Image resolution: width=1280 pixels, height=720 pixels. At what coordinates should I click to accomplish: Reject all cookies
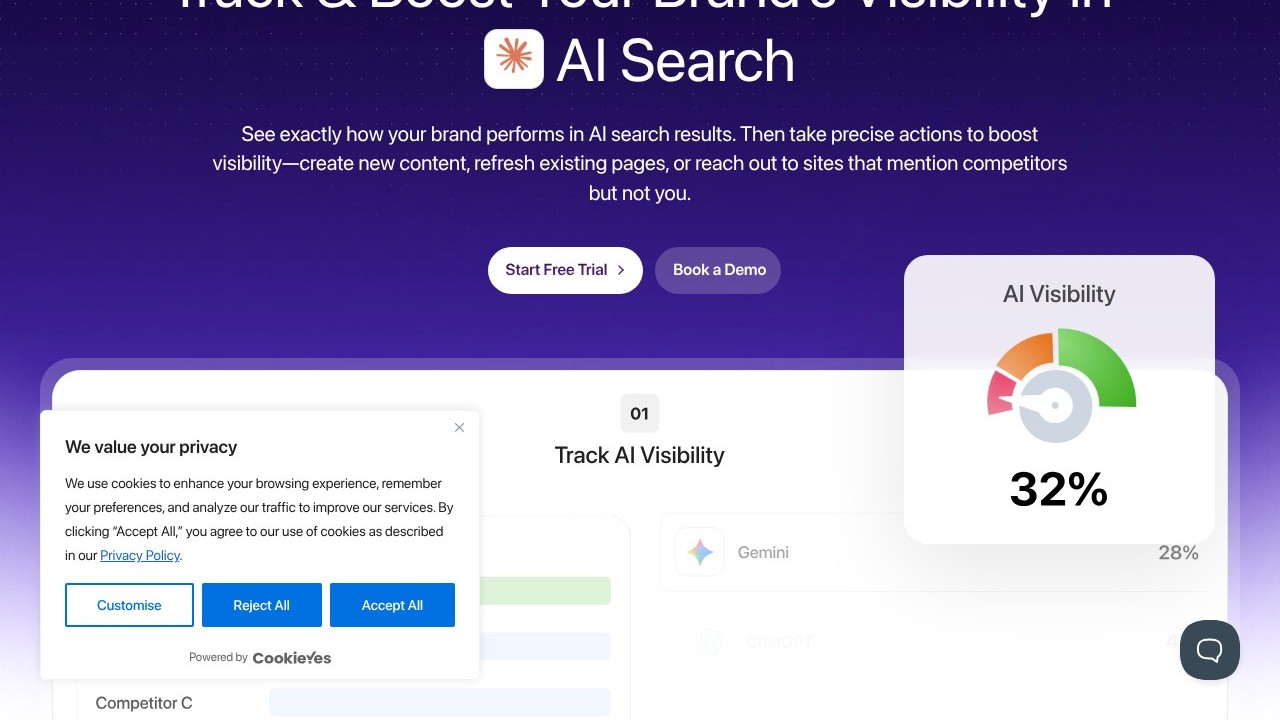261,605
